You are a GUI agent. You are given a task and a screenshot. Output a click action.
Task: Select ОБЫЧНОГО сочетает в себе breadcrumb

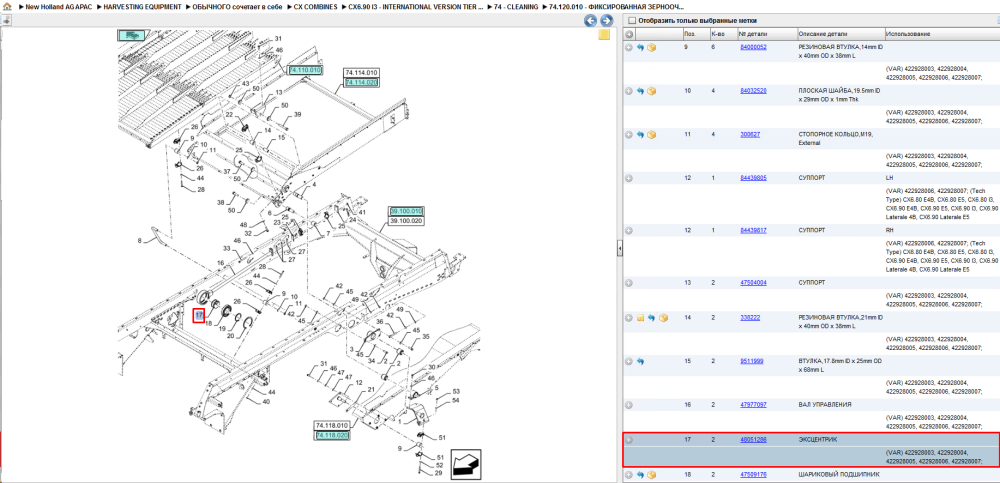tap(236, 6)
